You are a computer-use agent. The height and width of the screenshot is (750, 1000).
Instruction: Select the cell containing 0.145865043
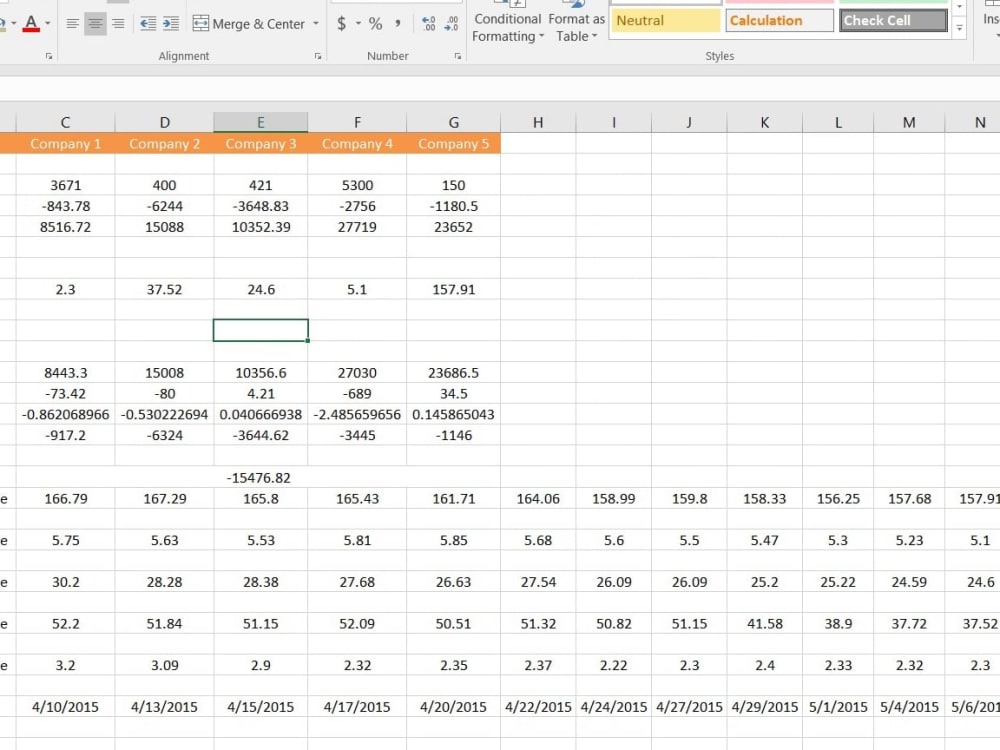(x=453, y=415)
